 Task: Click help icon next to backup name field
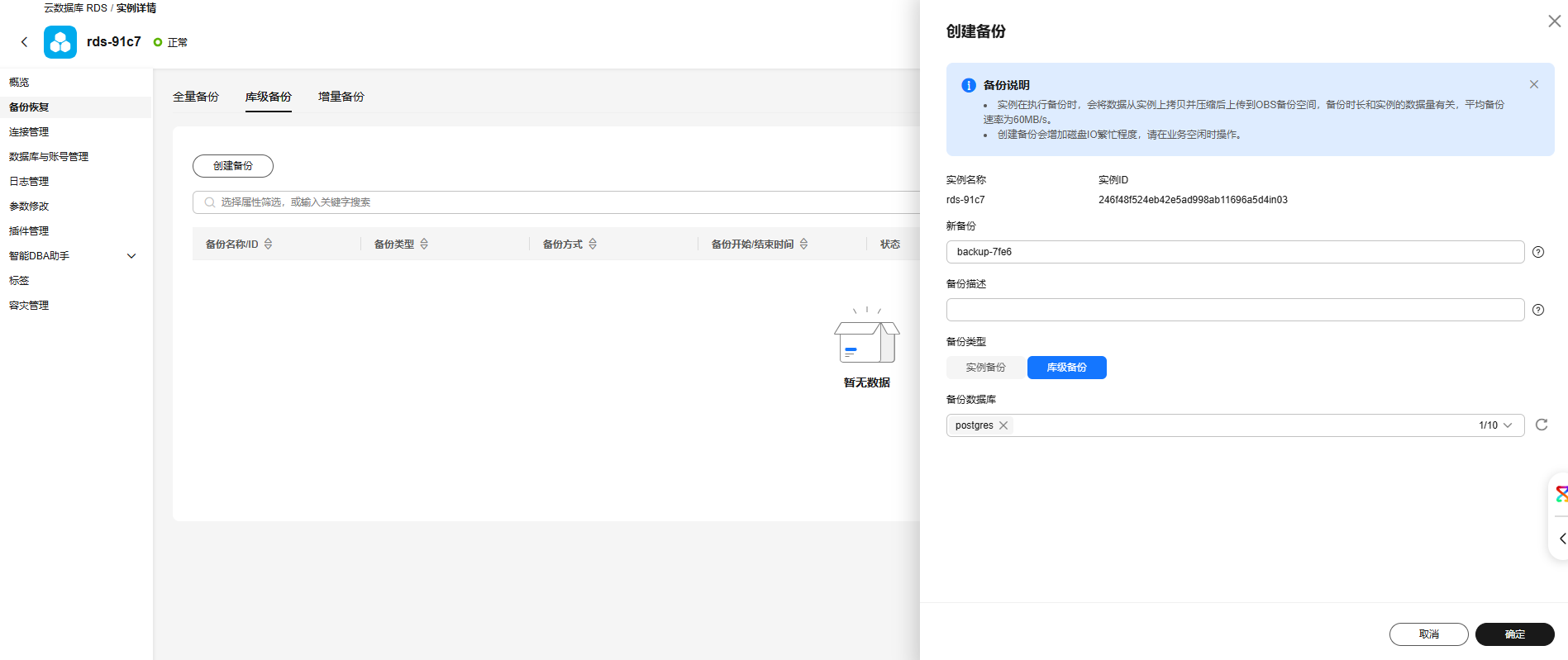click(1537, 252)
